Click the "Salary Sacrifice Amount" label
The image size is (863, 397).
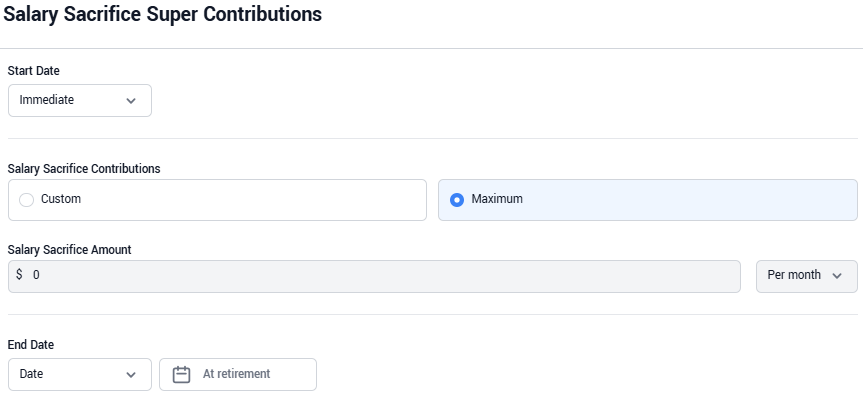pyautogui.click(x=69, y=249)
